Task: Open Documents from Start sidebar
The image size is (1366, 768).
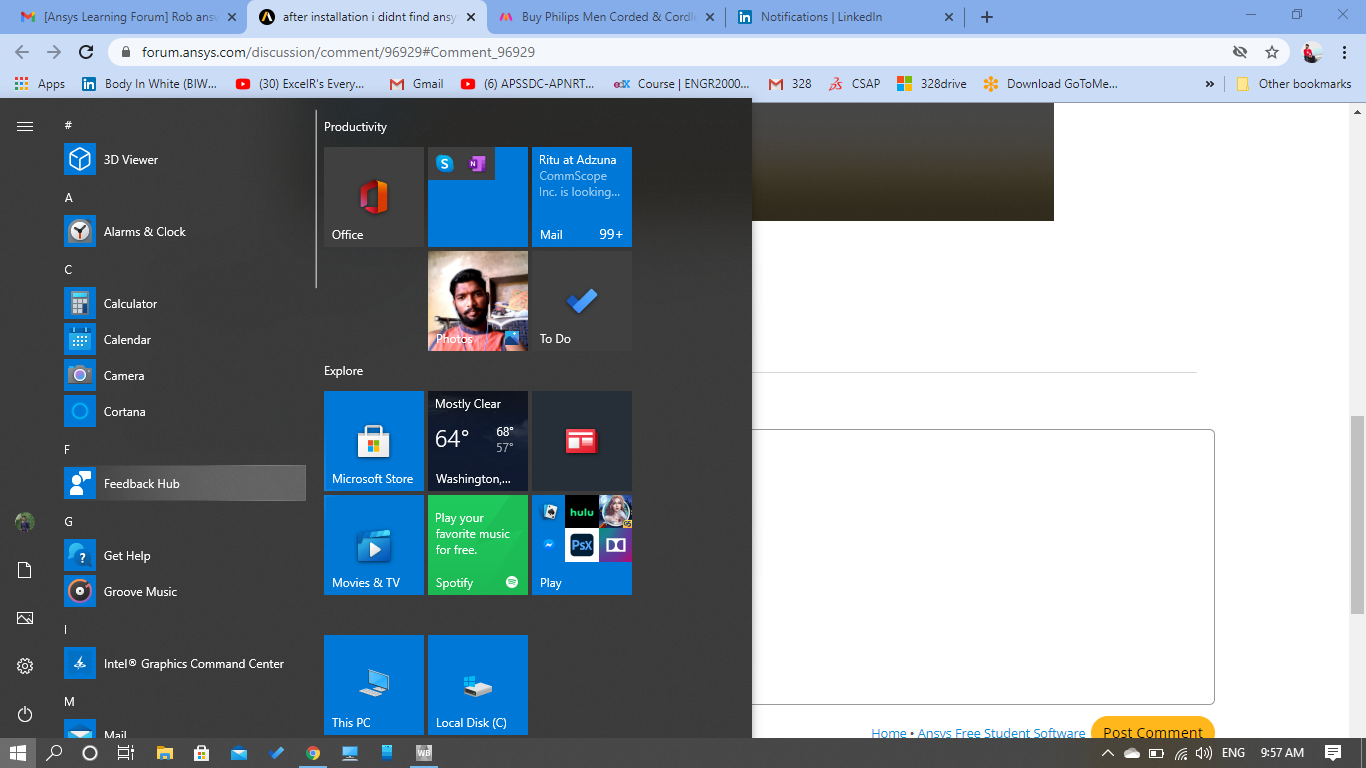Action: [x=25, y=570]
